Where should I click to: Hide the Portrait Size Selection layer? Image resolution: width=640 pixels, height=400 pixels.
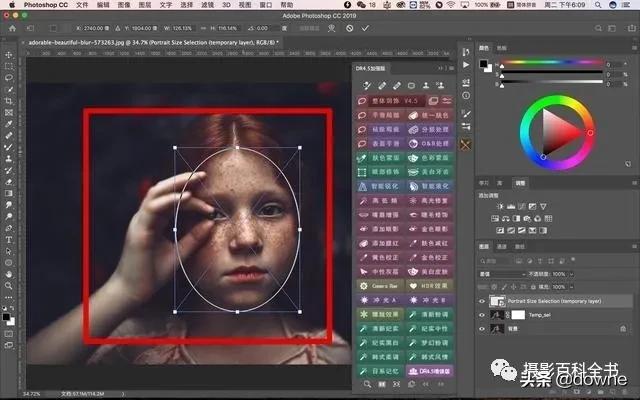point(483,300)
